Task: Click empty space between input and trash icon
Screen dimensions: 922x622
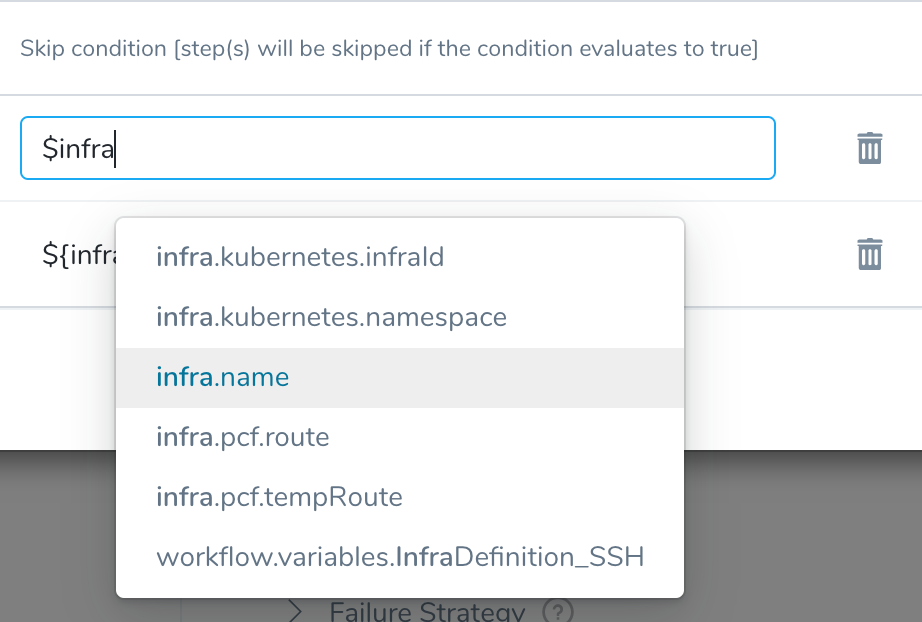Action: 816,148
